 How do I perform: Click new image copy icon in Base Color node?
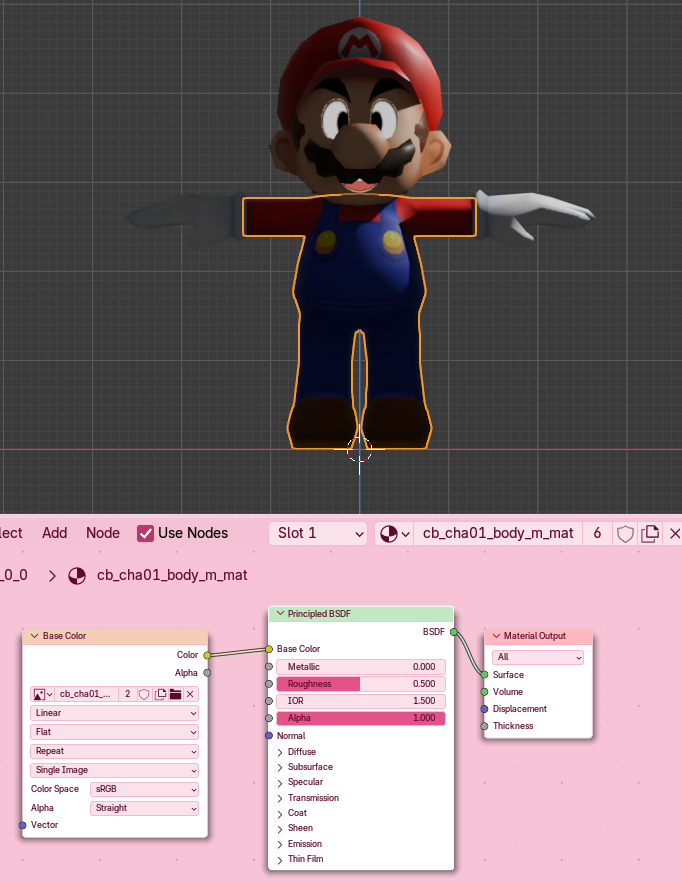pos(160,694)
